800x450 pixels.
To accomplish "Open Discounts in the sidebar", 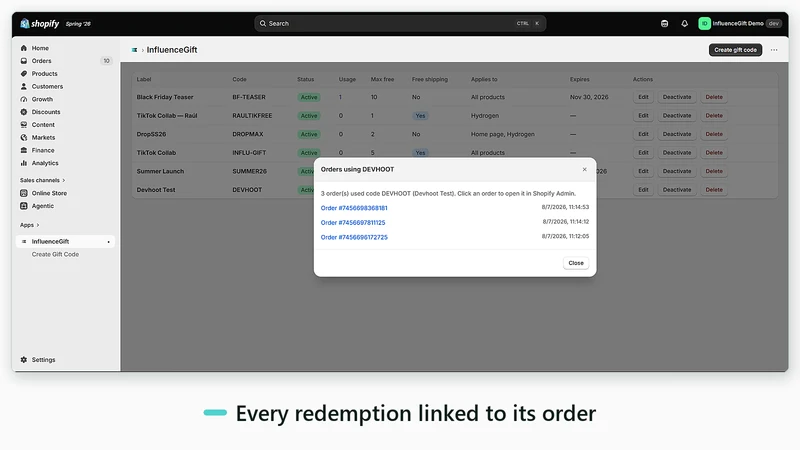I will click(x=45, y=112).
